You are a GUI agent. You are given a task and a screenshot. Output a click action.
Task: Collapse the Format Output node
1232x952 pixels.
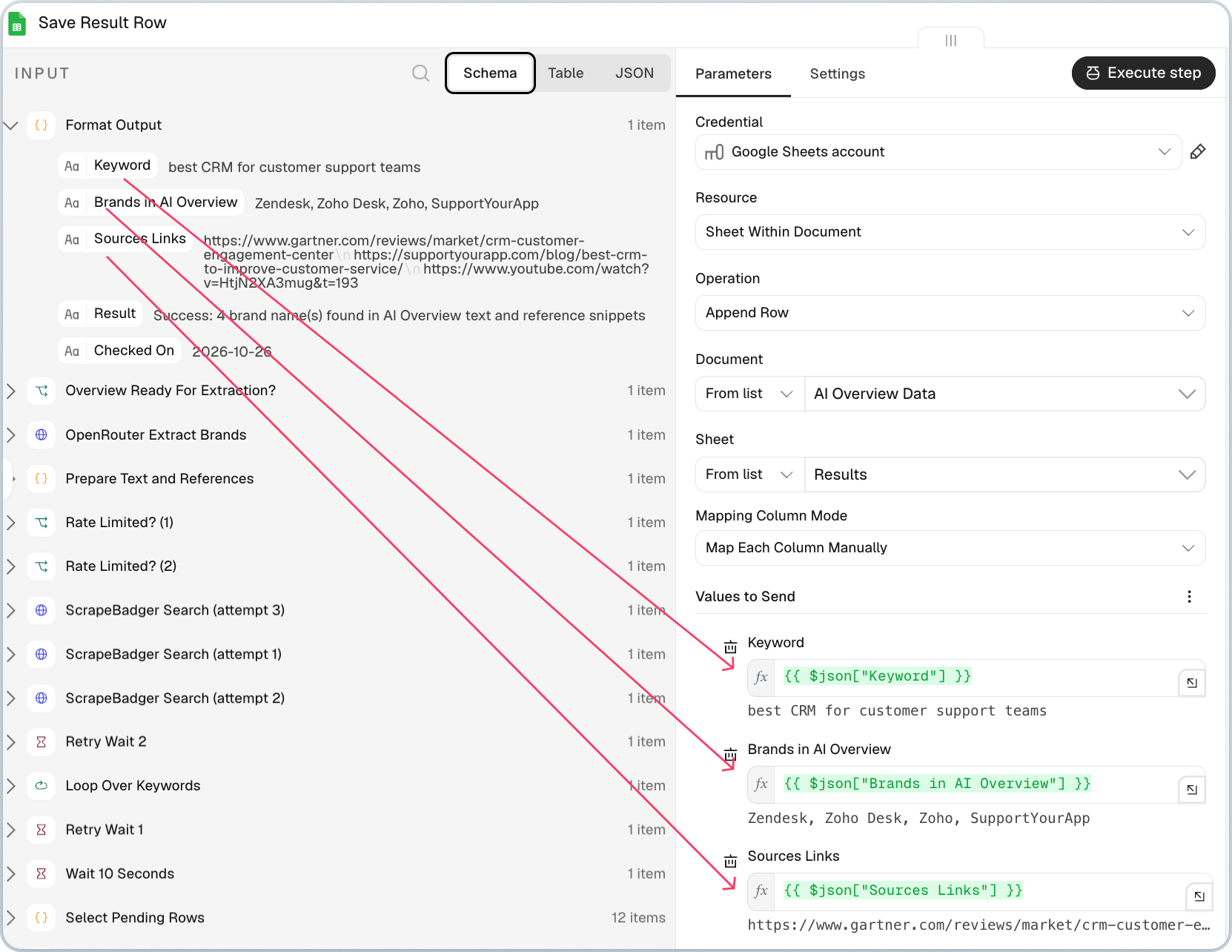coord(11,125)
